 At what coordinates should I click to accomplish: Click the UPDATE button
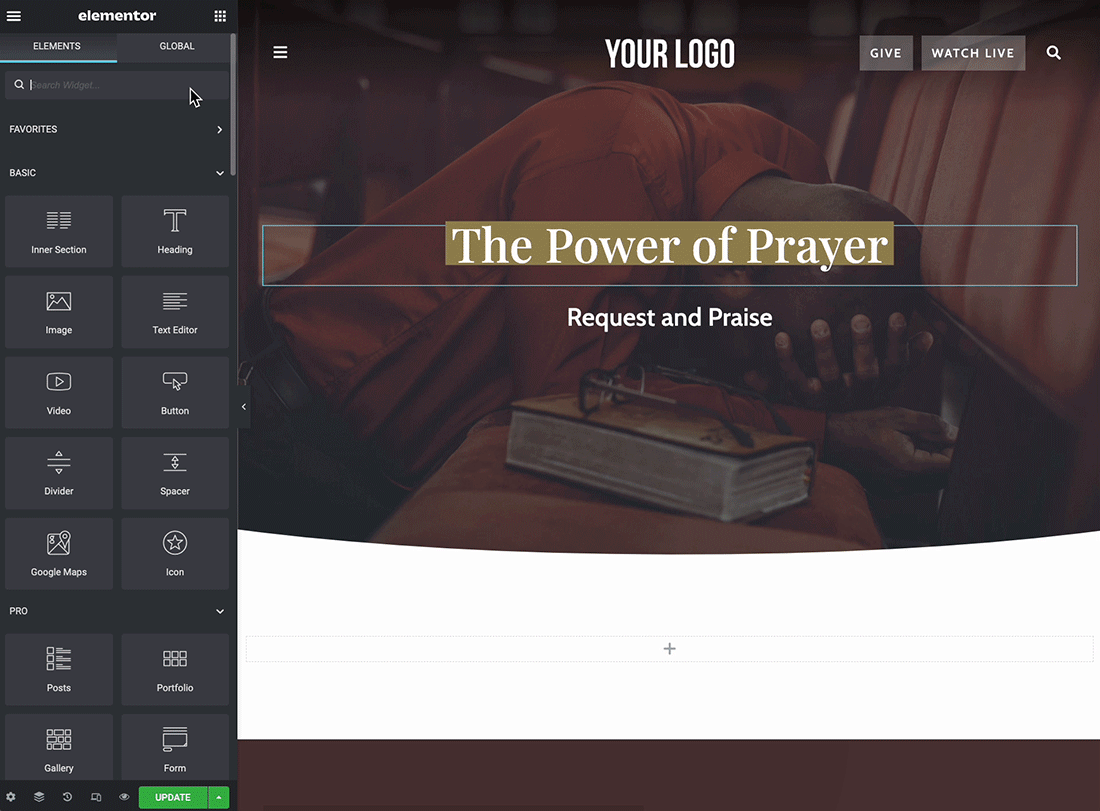[172, 797]
